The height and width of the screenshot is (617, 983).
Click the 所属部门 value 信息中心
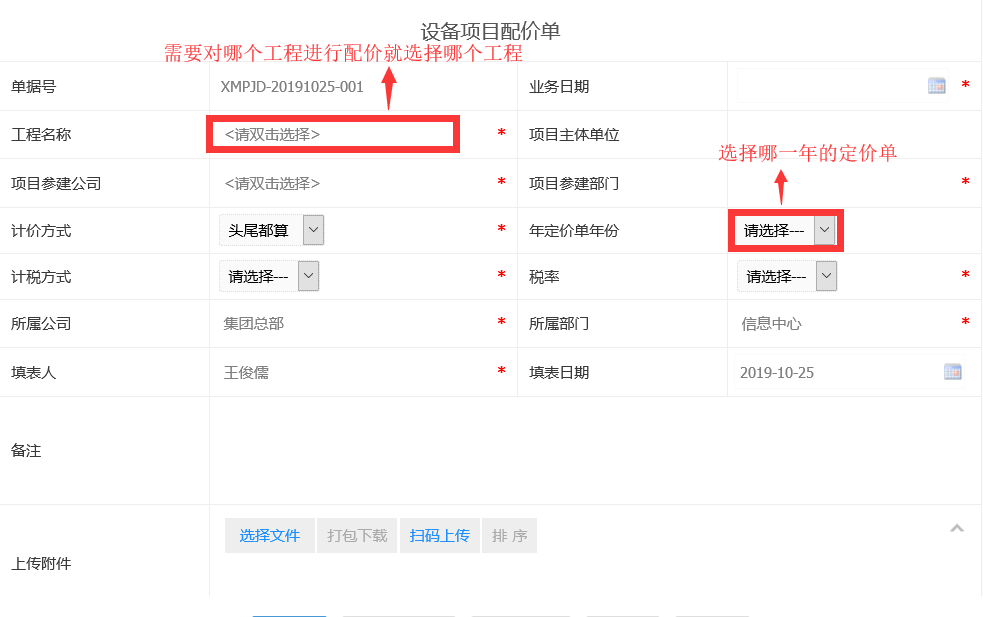(772, 324)
